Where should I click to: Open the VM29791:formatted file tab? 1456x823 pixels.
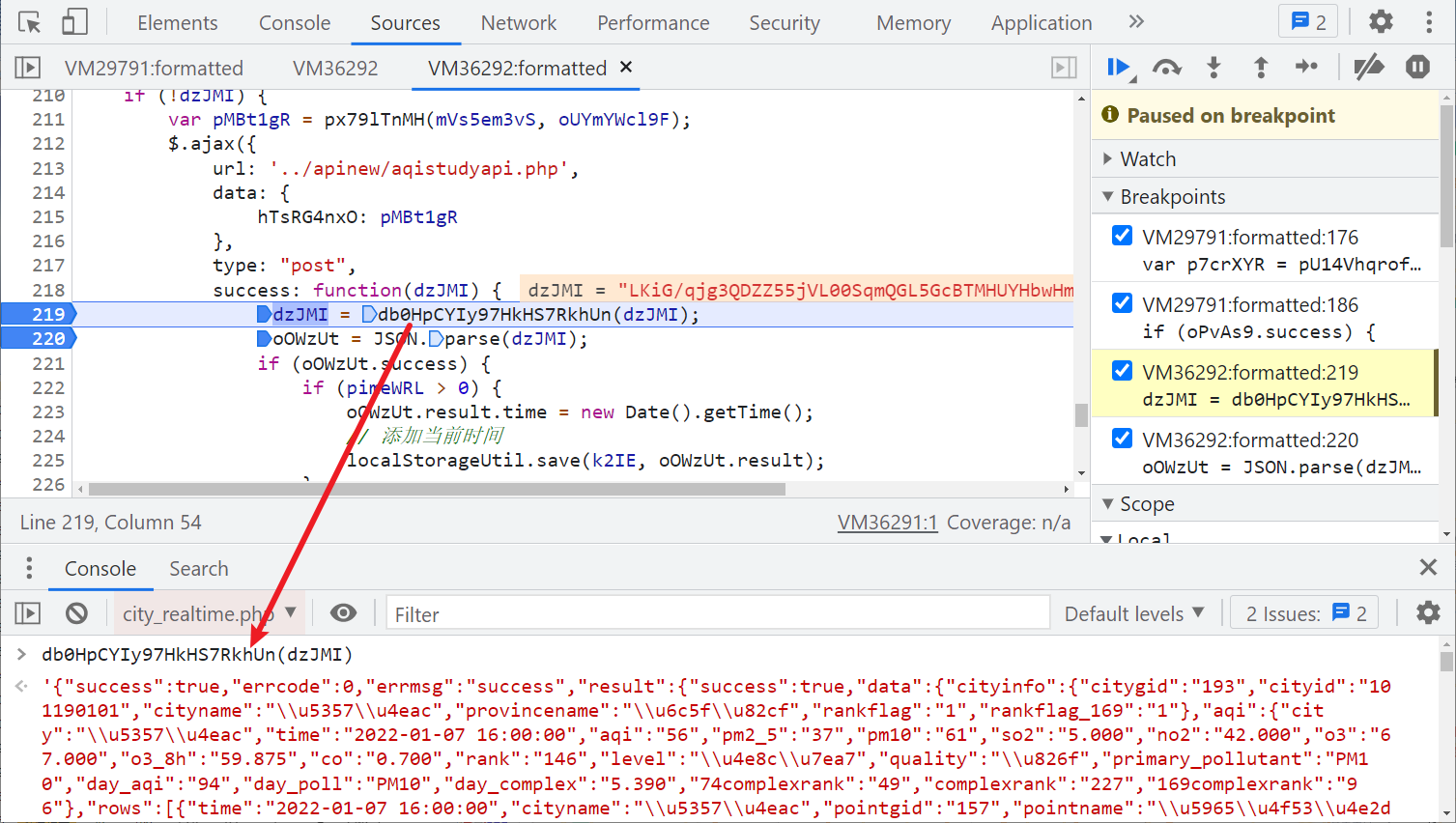coord(154,68)
